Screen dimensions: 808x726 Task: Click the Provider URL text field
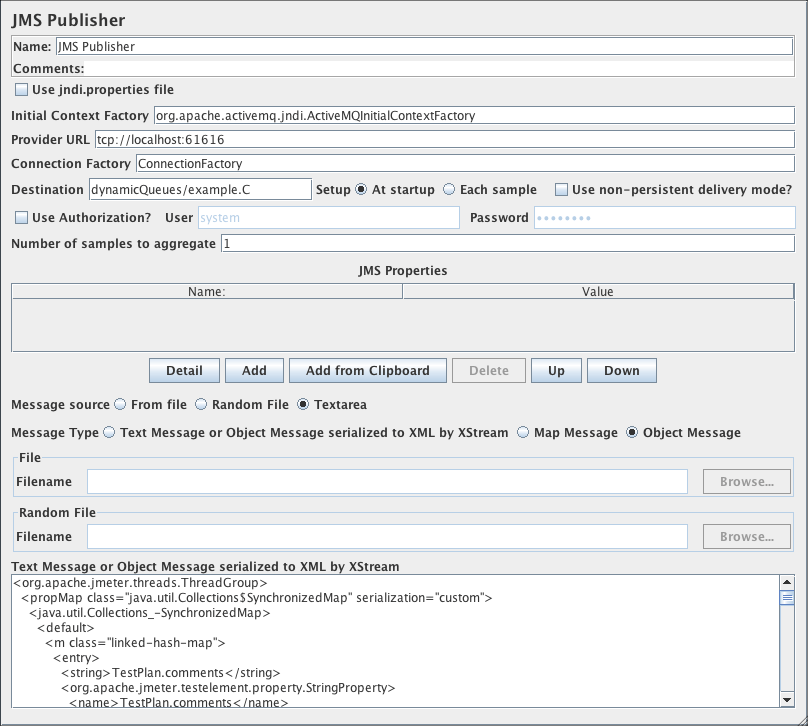[443, 139]
